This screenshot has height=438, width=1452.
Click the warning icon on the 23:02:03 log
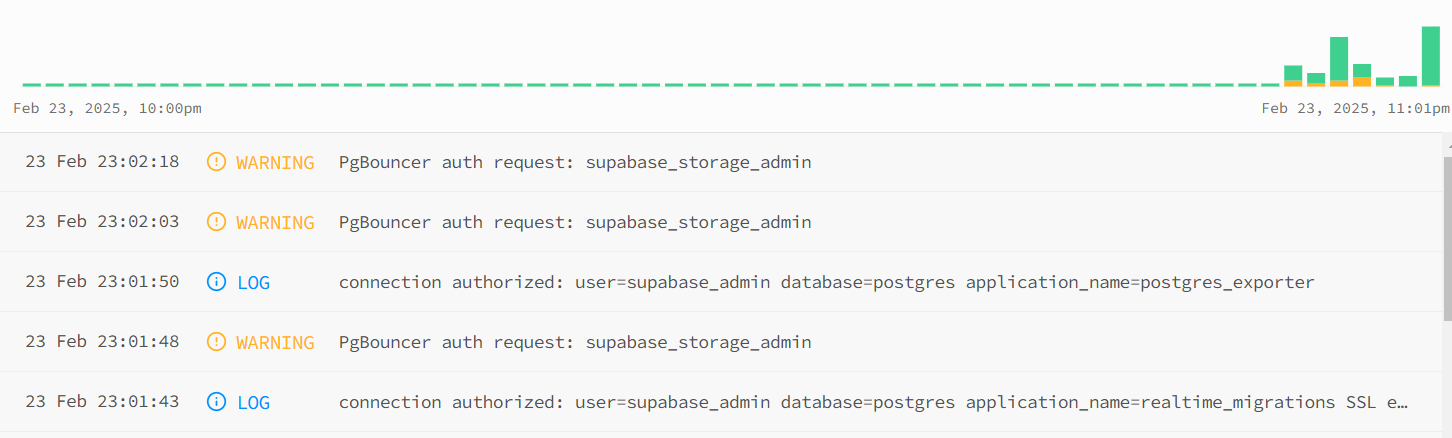click(216, 222)
